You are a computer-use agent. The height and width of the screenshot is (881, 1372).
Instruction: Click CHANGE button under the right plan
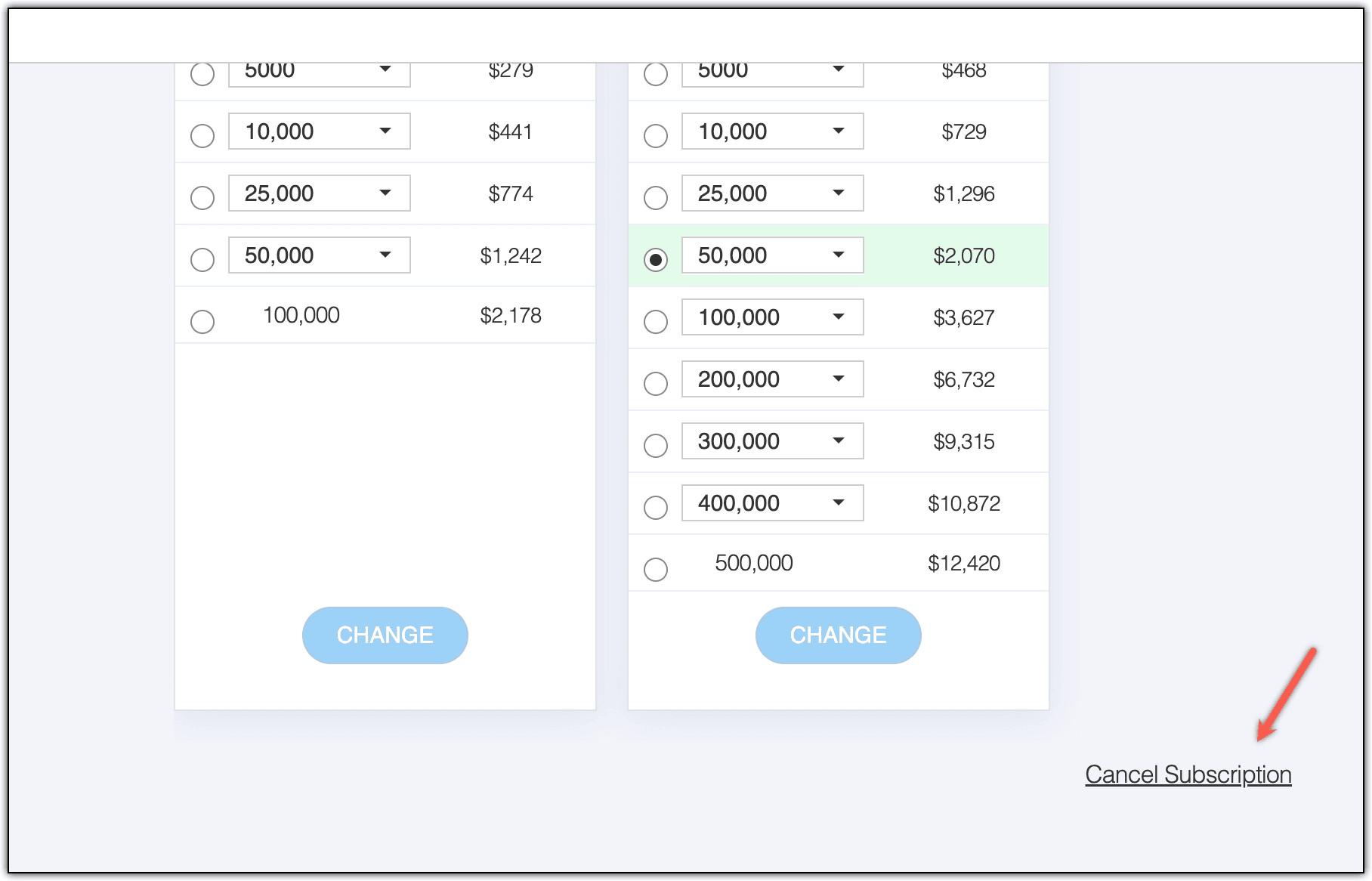(839, 635)
